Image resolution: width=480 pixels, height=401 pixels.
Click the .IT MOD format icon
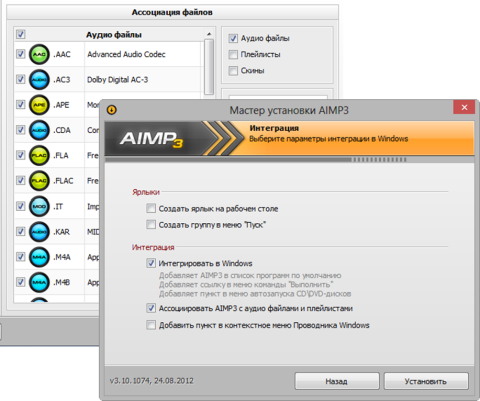tap(39, 206)
